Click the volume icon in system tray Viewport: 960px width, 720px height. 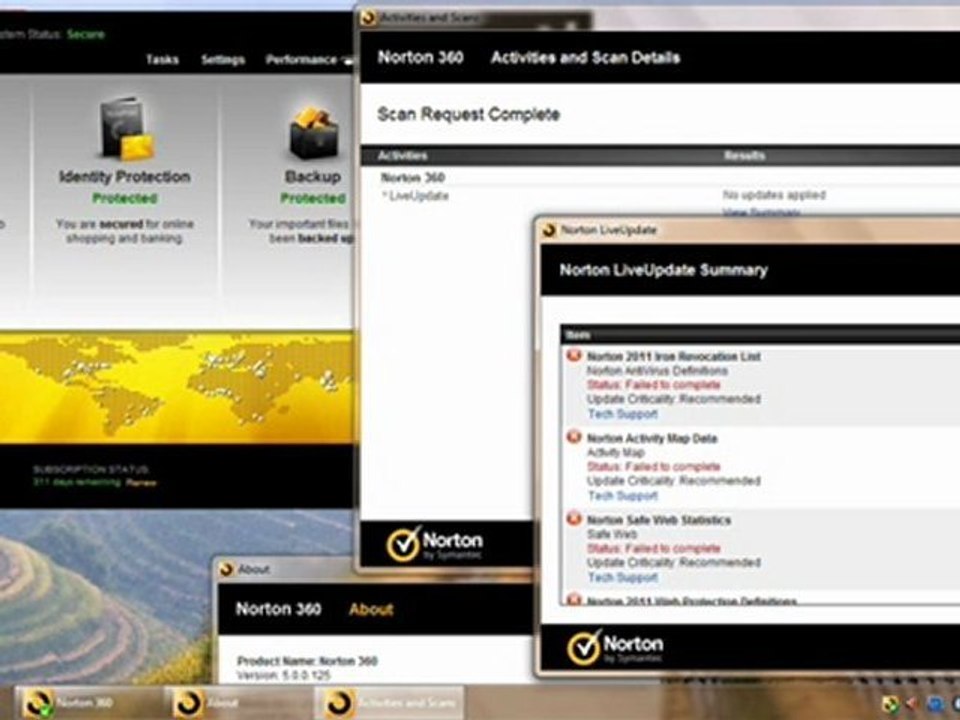point(912,704)
